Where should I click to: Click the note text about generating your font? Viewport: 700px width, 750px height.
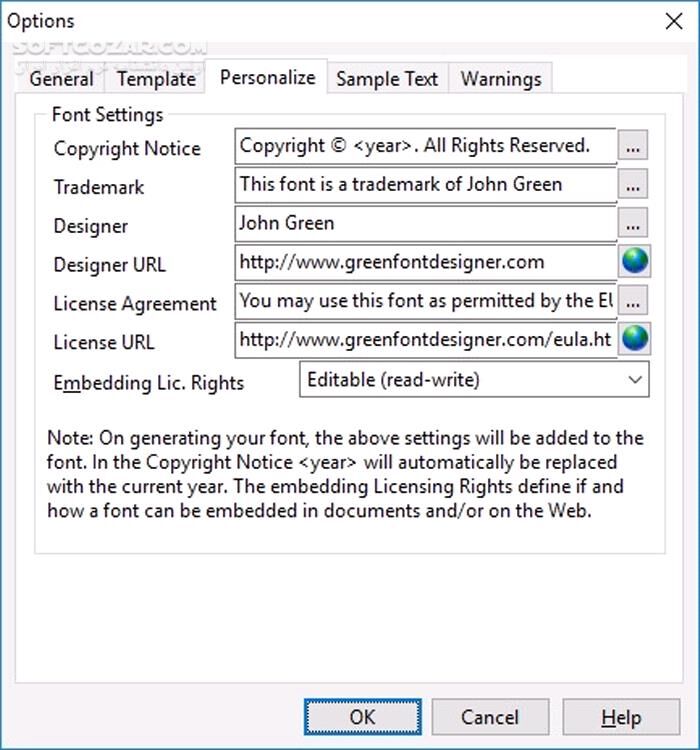tap(345, 474)
